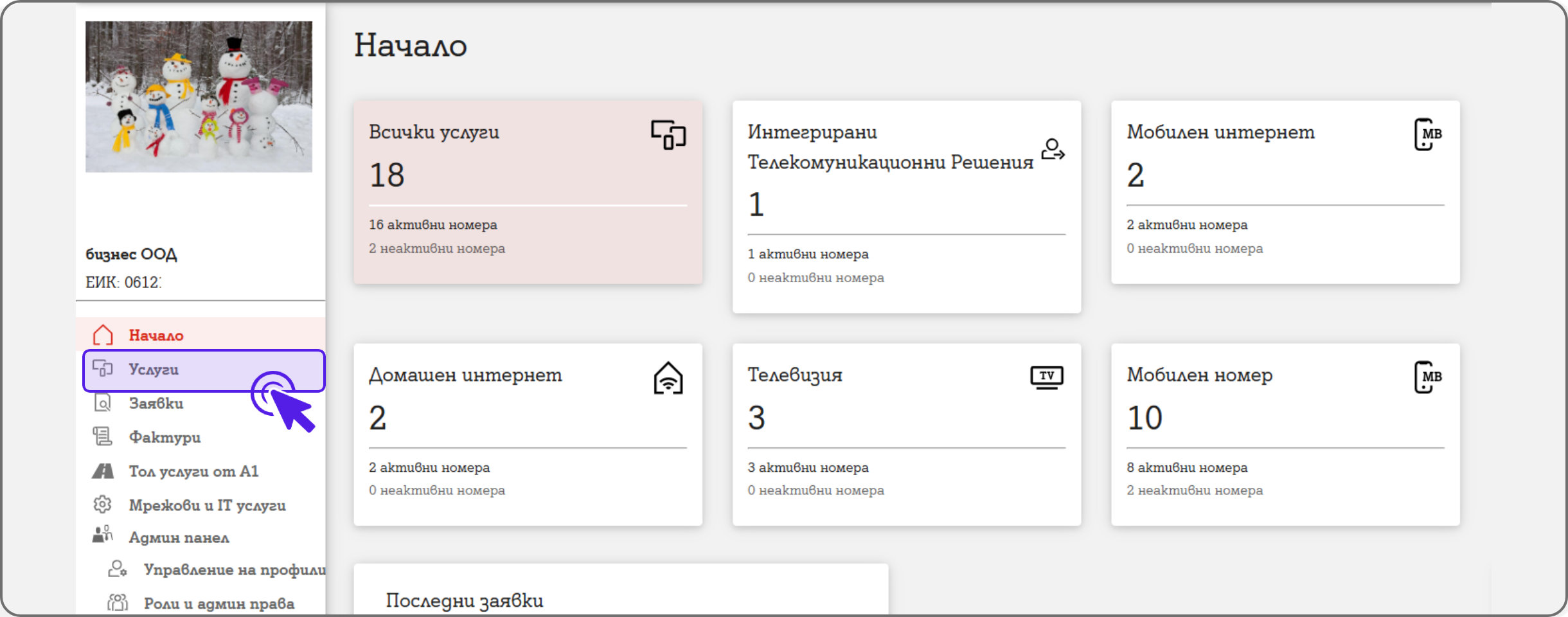
Task: Open Управление на профили submenu item
Action: pyautogui.click(x=235, y=570)
